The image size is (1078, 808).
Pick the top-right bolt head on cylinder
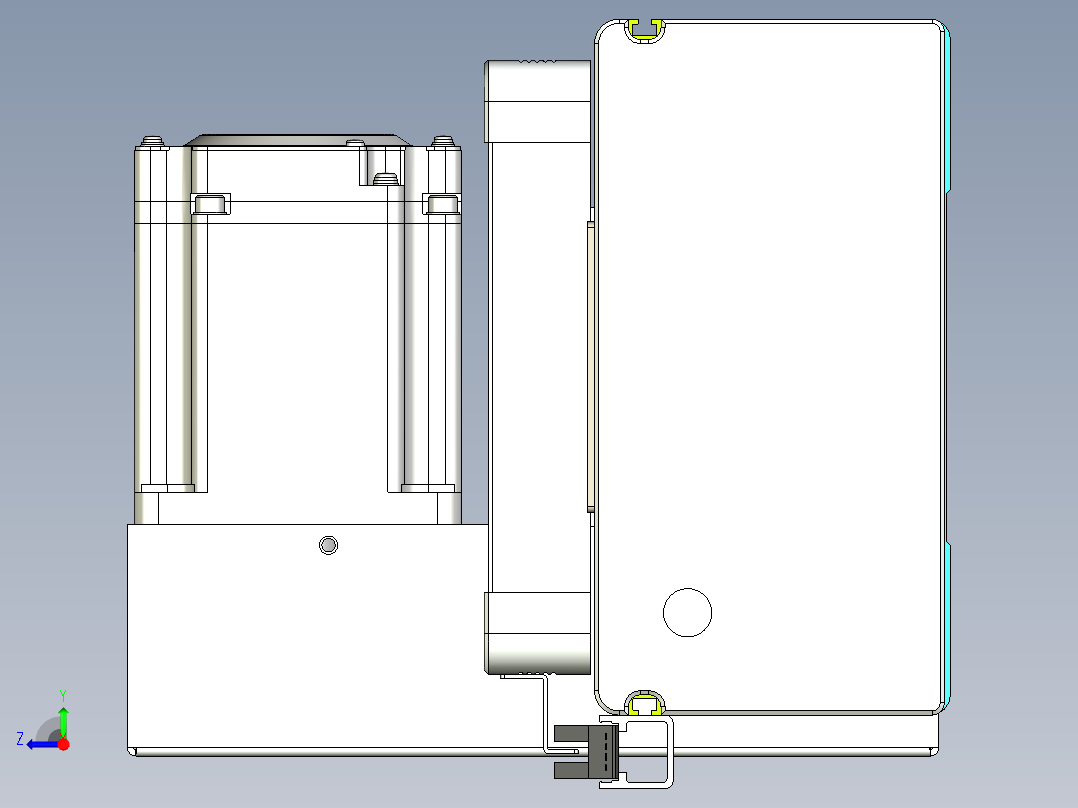443,142
